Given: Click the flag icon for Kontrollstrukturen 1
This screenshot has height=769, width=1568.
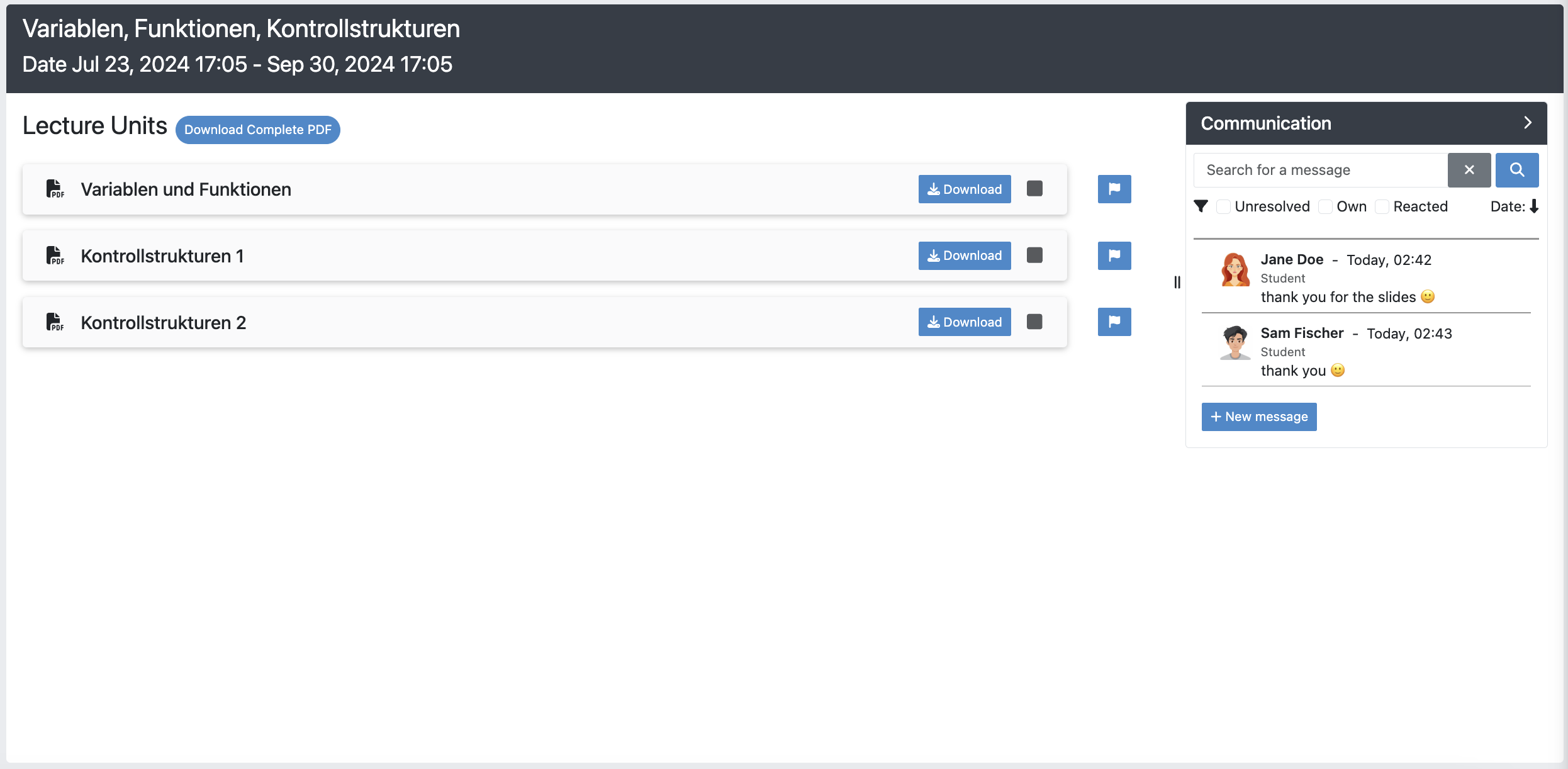Looking at the screenshot, I should tap(1114, 255).
